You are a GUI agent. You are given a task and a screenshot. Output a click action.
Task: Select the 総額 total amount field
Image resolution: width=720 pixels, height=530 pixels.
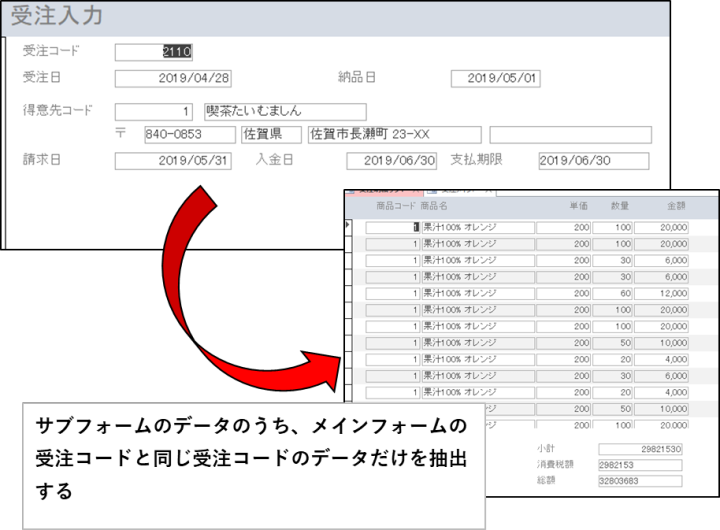(640, 481)
